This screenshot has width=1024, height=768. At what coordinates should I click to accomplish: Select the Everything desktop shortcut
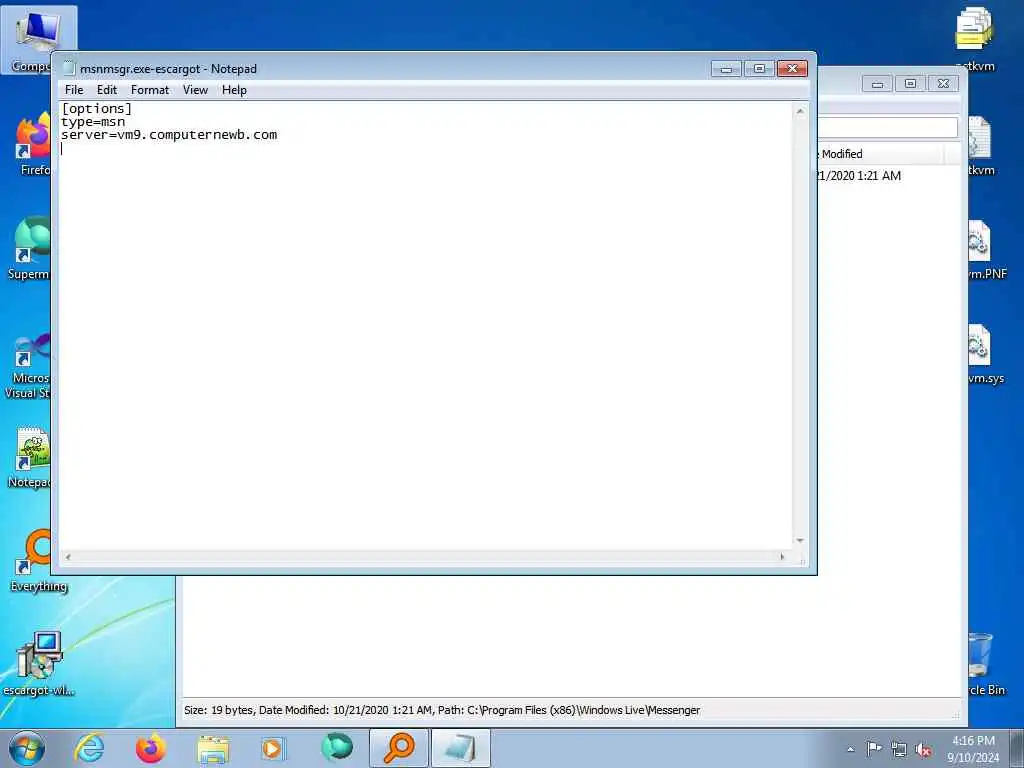click(x=38, y=560)
